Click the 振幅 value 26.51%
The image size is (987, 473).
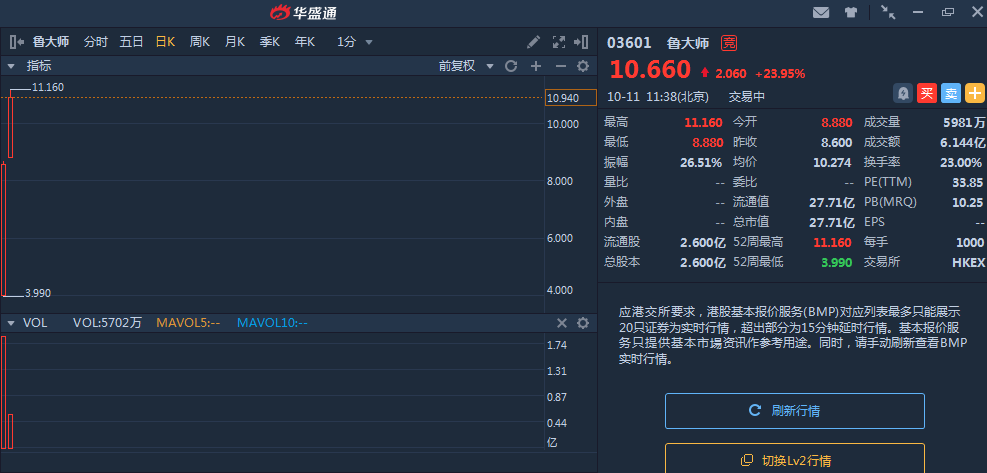[701, 162]
